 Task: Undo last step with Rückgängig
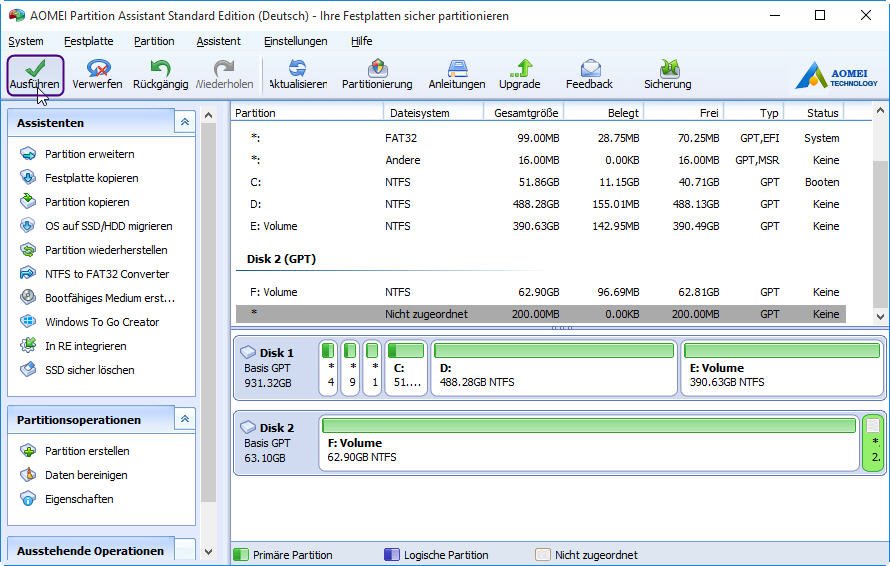coord(161,75)
